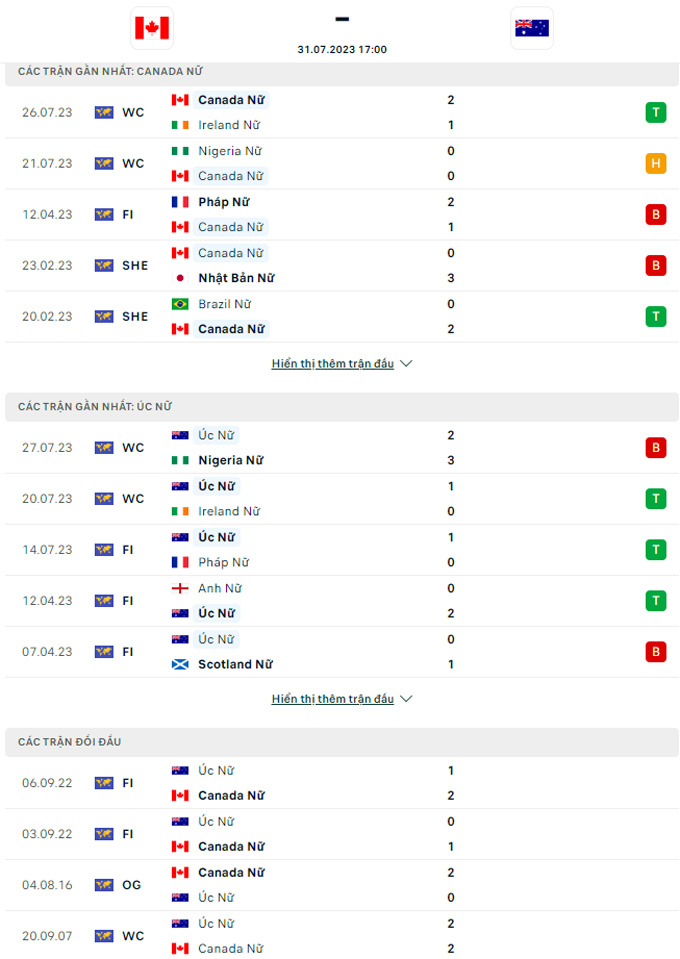Click the OG icon in head-to-head section
The image size is (680, 959).
point(103,884)
